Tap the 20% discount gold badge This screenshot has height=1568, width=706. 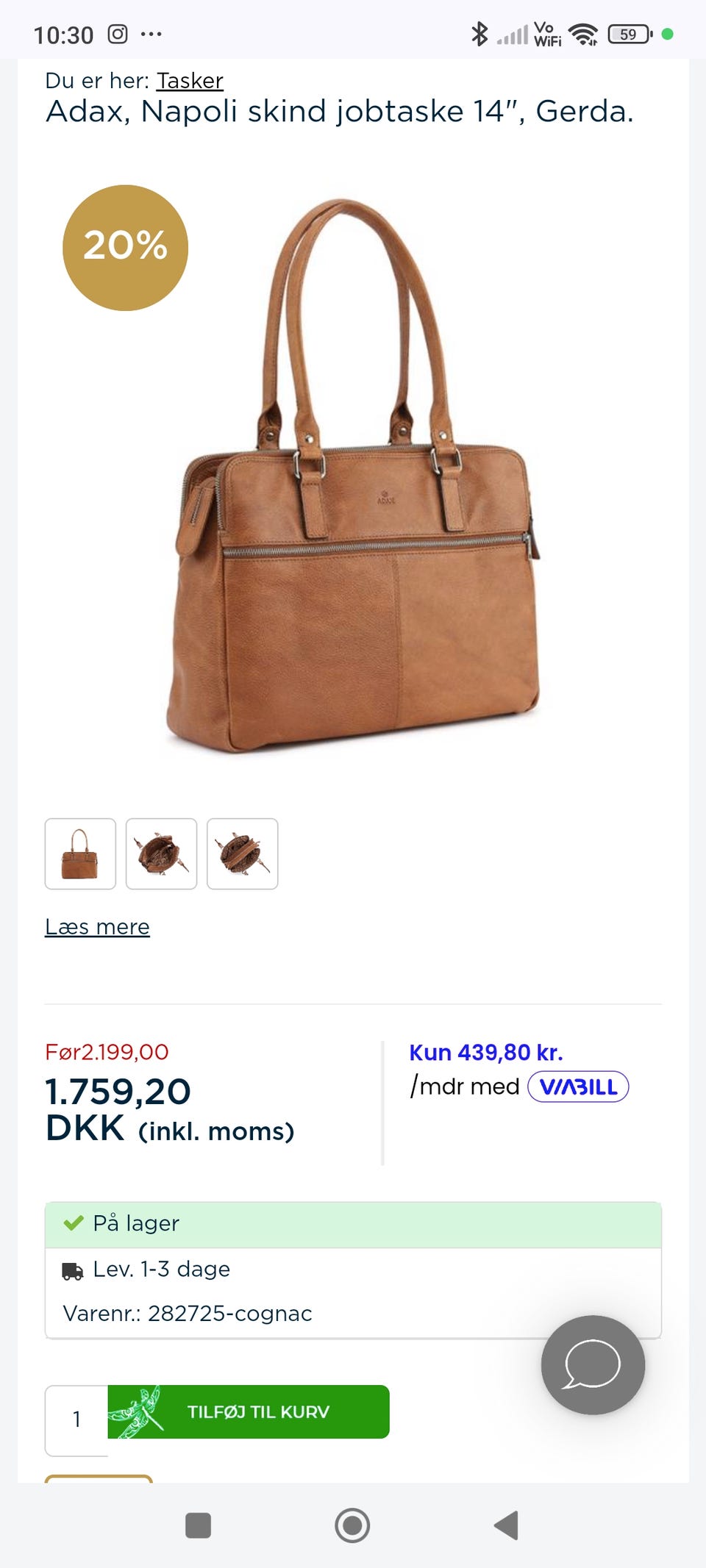[x=126, y=248]
